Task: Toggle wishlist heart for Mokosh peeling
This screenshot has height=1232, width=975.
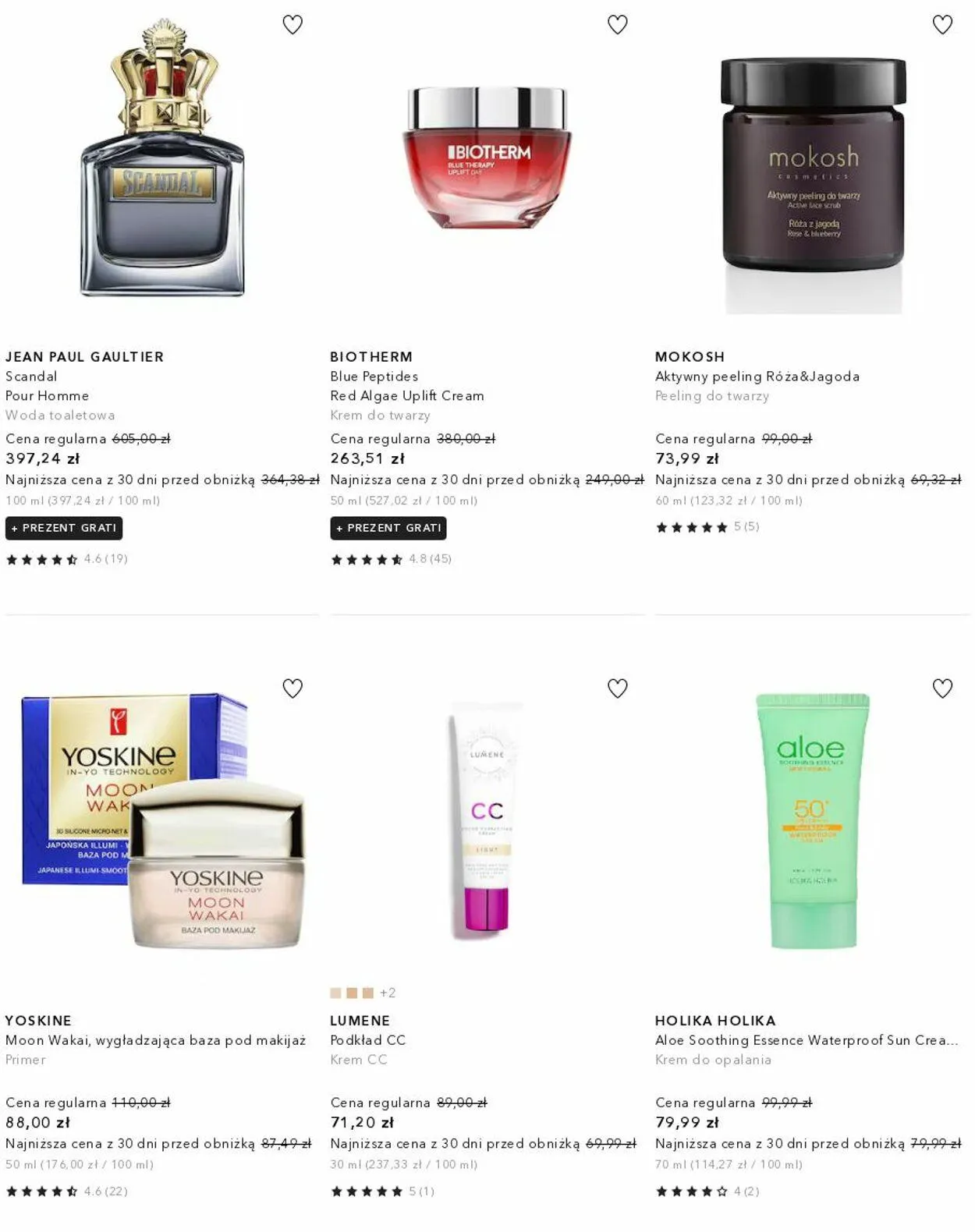Action: coord(943,25)
